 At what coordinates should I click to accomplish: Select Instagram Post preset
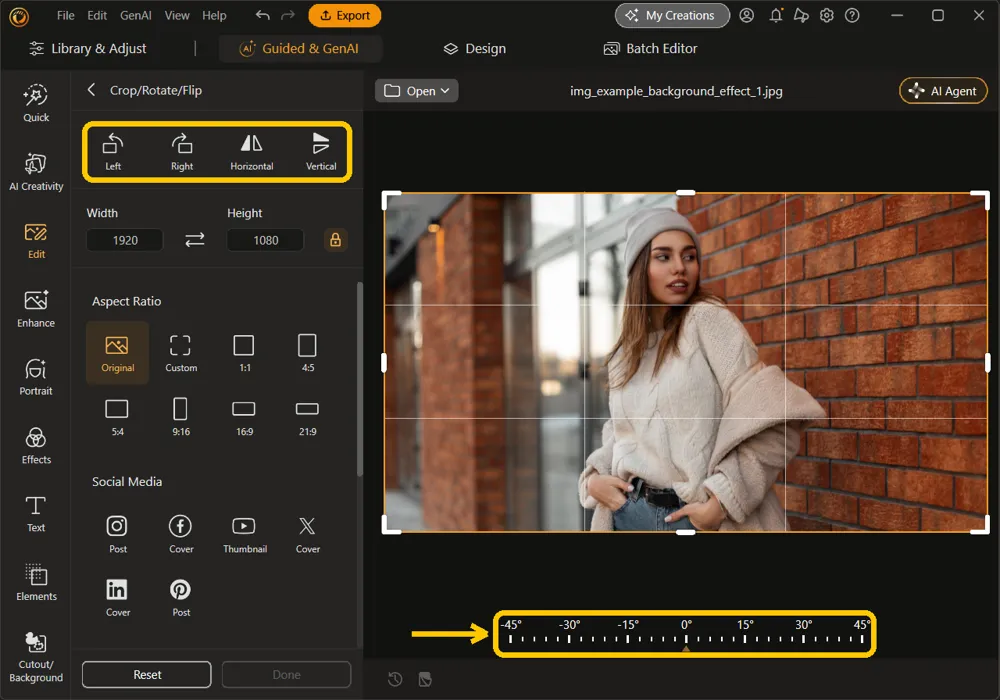(x=117, y=534)
